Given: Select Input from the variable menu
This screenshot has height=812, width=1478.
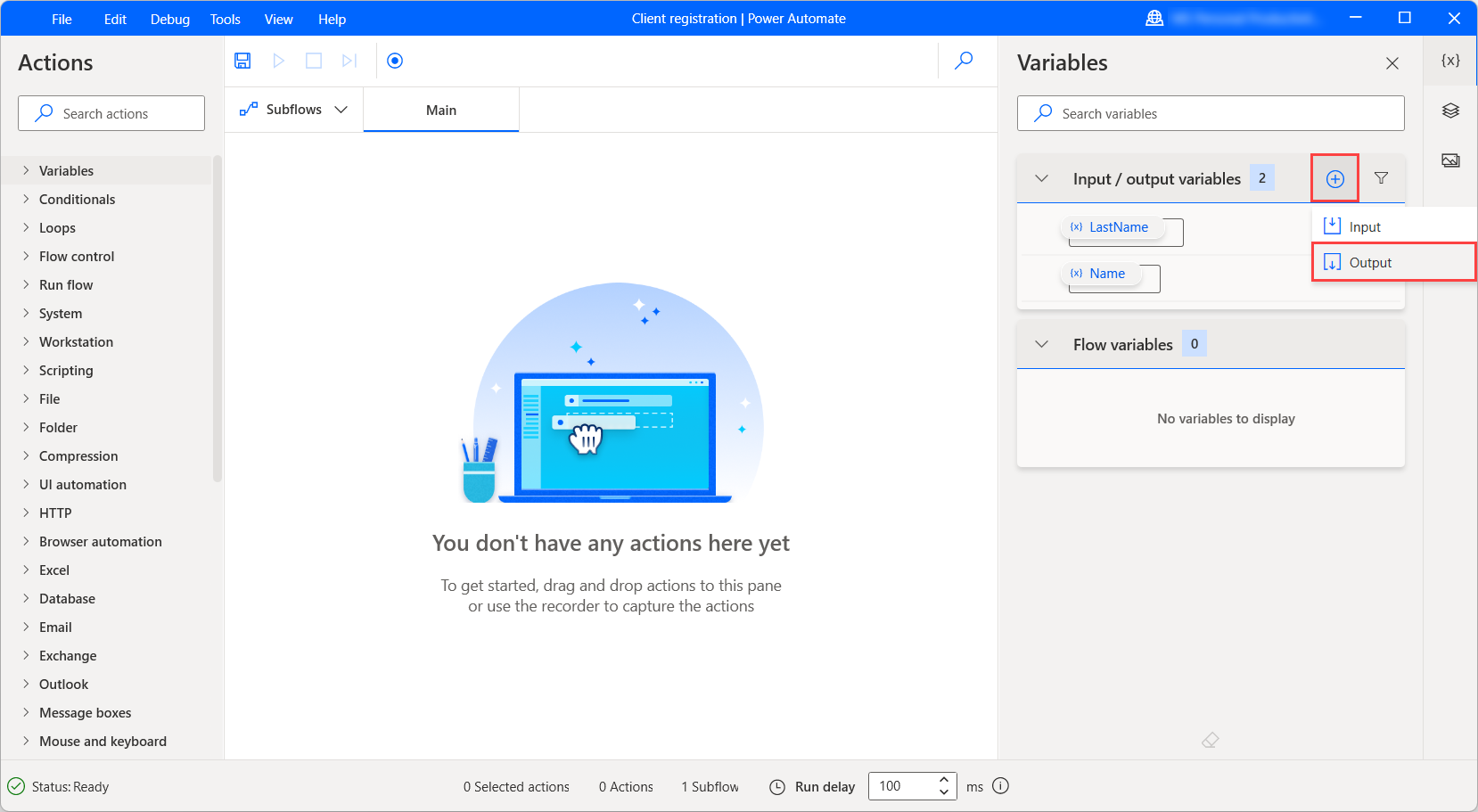Looking at the screenshot, I should pos(1363,226).
